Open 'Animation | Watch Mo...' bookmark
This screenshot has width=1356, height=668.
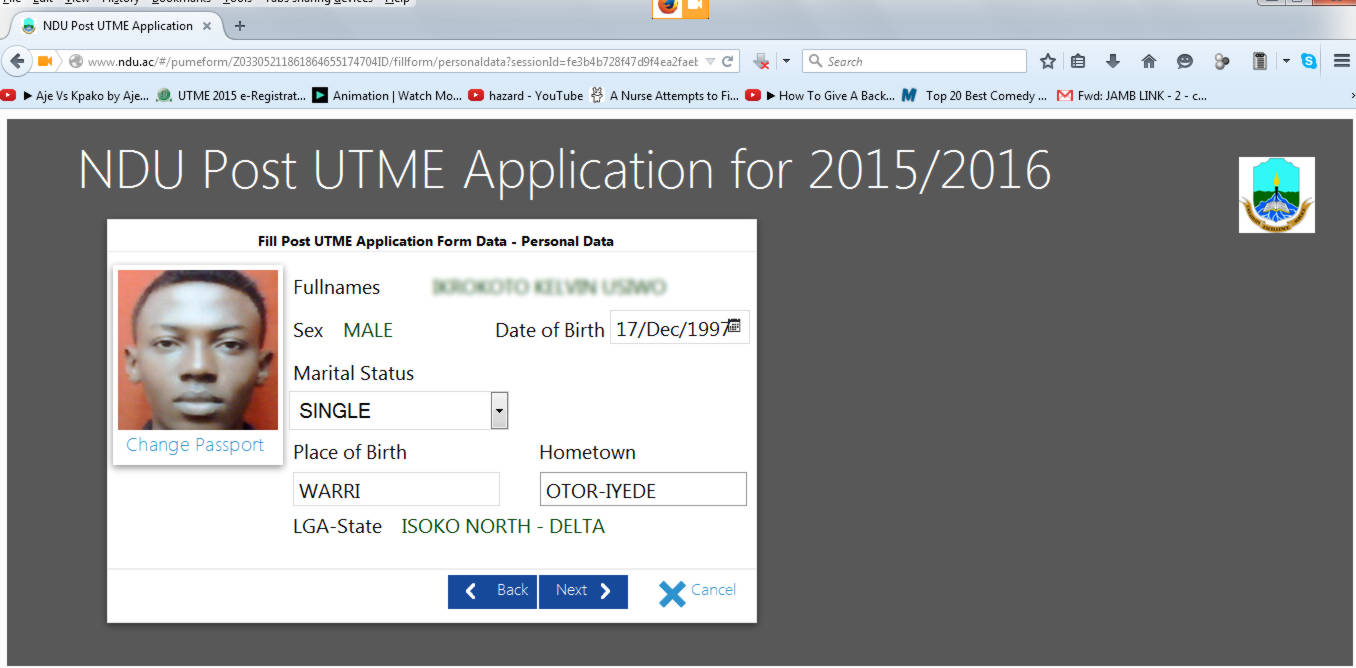pos(387,96)
